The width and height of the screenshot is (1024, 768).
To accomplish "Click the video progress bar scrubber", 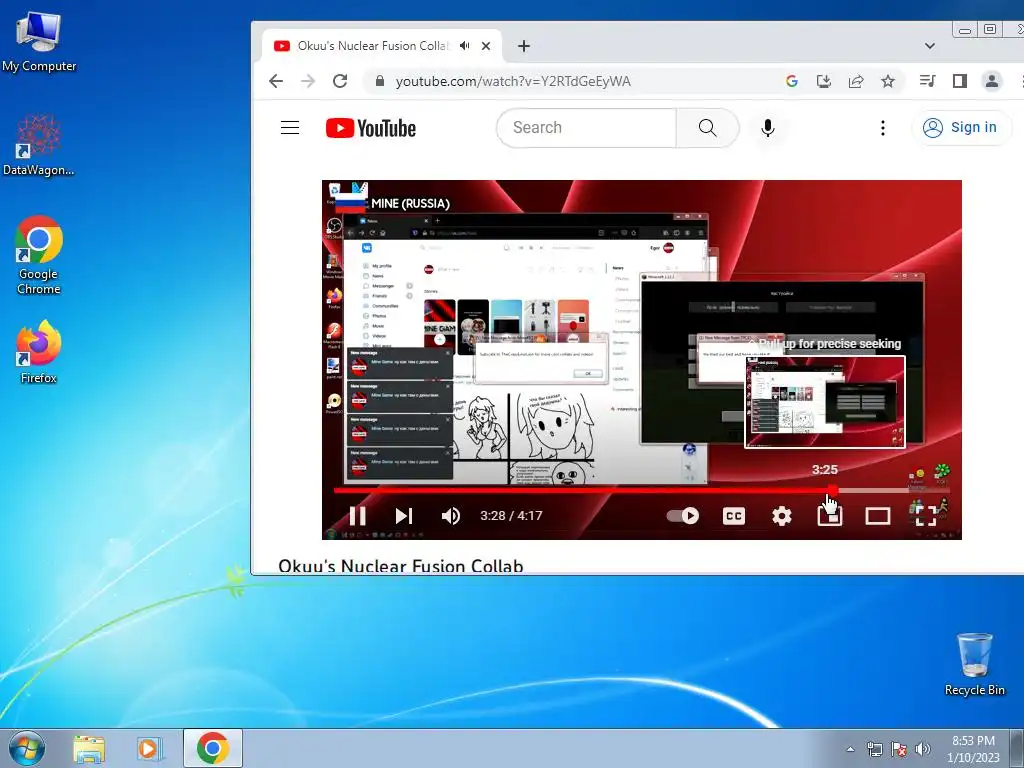I will [x=833, y=490].
